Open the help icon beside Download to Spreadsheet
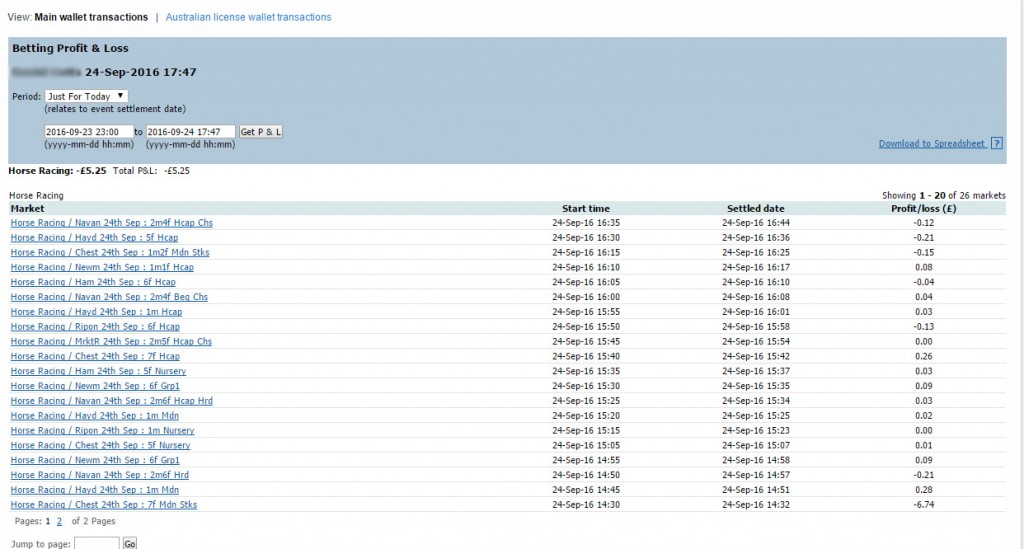The image size is (1024, 549). click(x=997, y=144)
